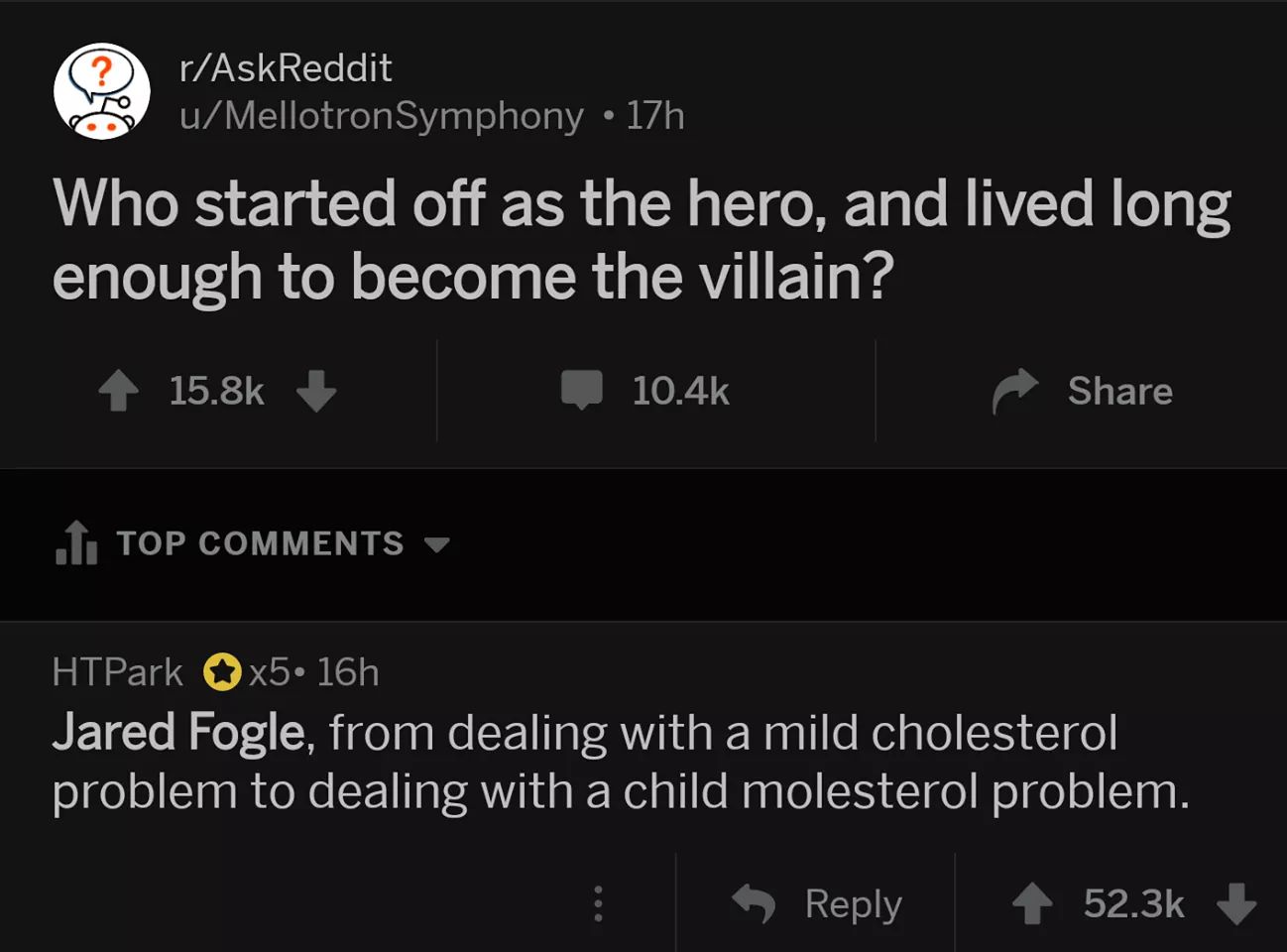Open comments via speech bubble icon
The height and width of the screenshot is (952, 1287).
click(x=582, y=390)
